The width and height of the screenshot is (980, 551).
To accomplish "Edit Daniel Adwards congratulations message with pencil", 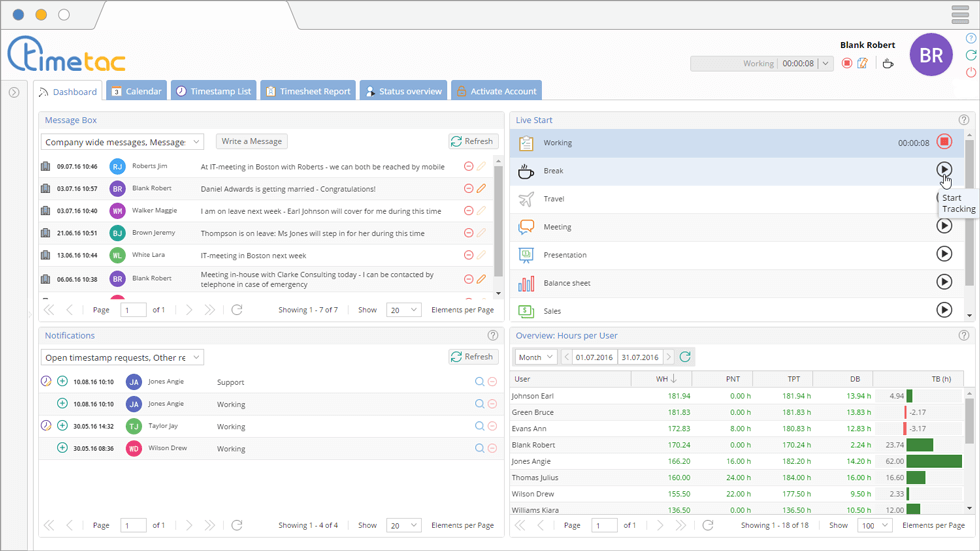I will tap(482, 189).
